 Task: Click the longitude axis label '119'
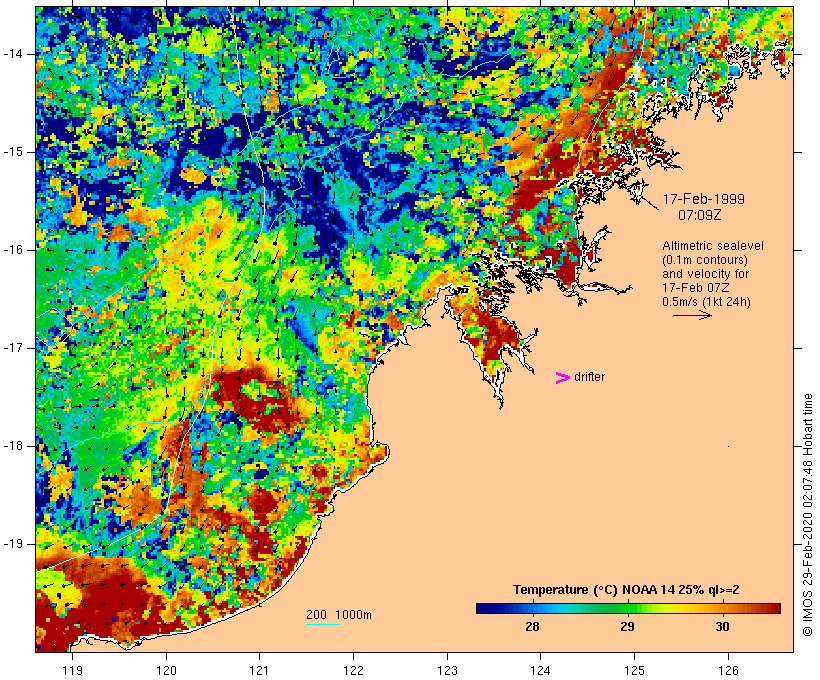tap(73, 670)
